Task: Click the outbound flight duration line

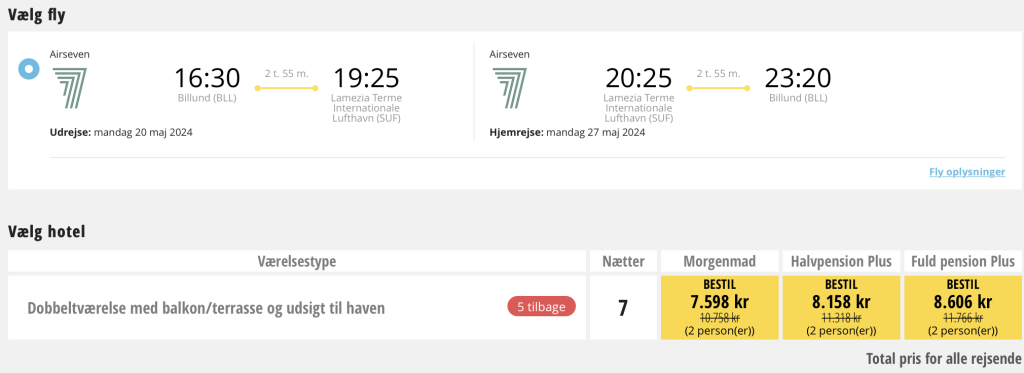Action: click(287, 88)
